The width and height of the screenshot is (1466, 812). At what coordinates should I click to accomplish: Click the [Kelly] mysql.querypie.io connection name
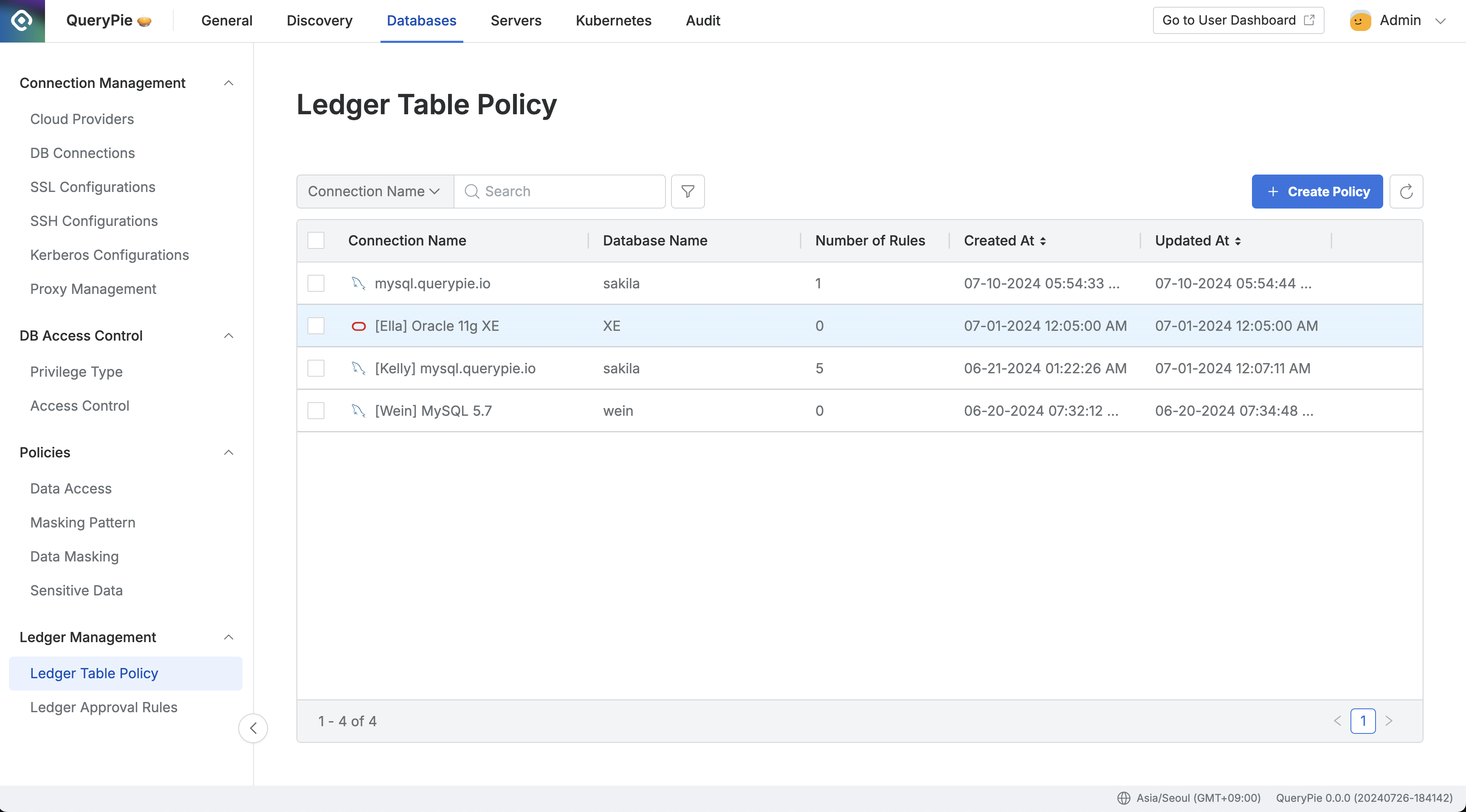455,368
